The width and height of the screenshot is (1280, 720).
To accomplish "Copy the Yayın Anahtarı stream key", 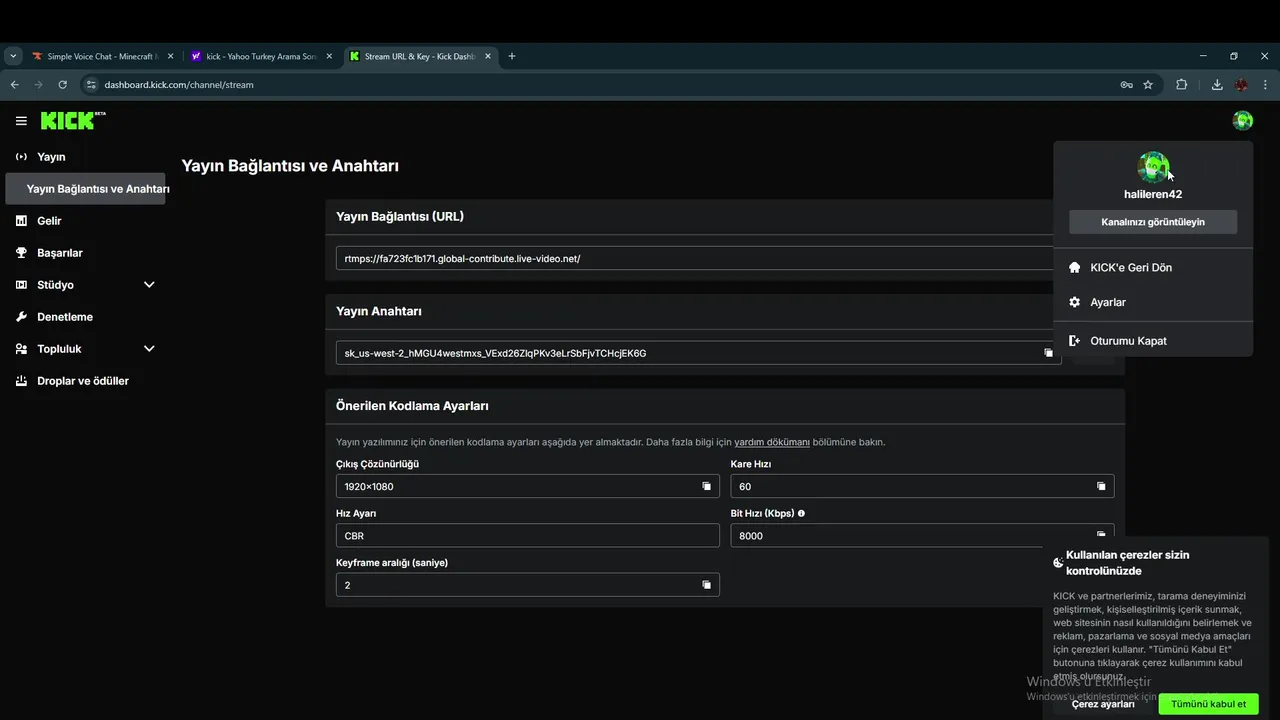I will coord(1048,353).
